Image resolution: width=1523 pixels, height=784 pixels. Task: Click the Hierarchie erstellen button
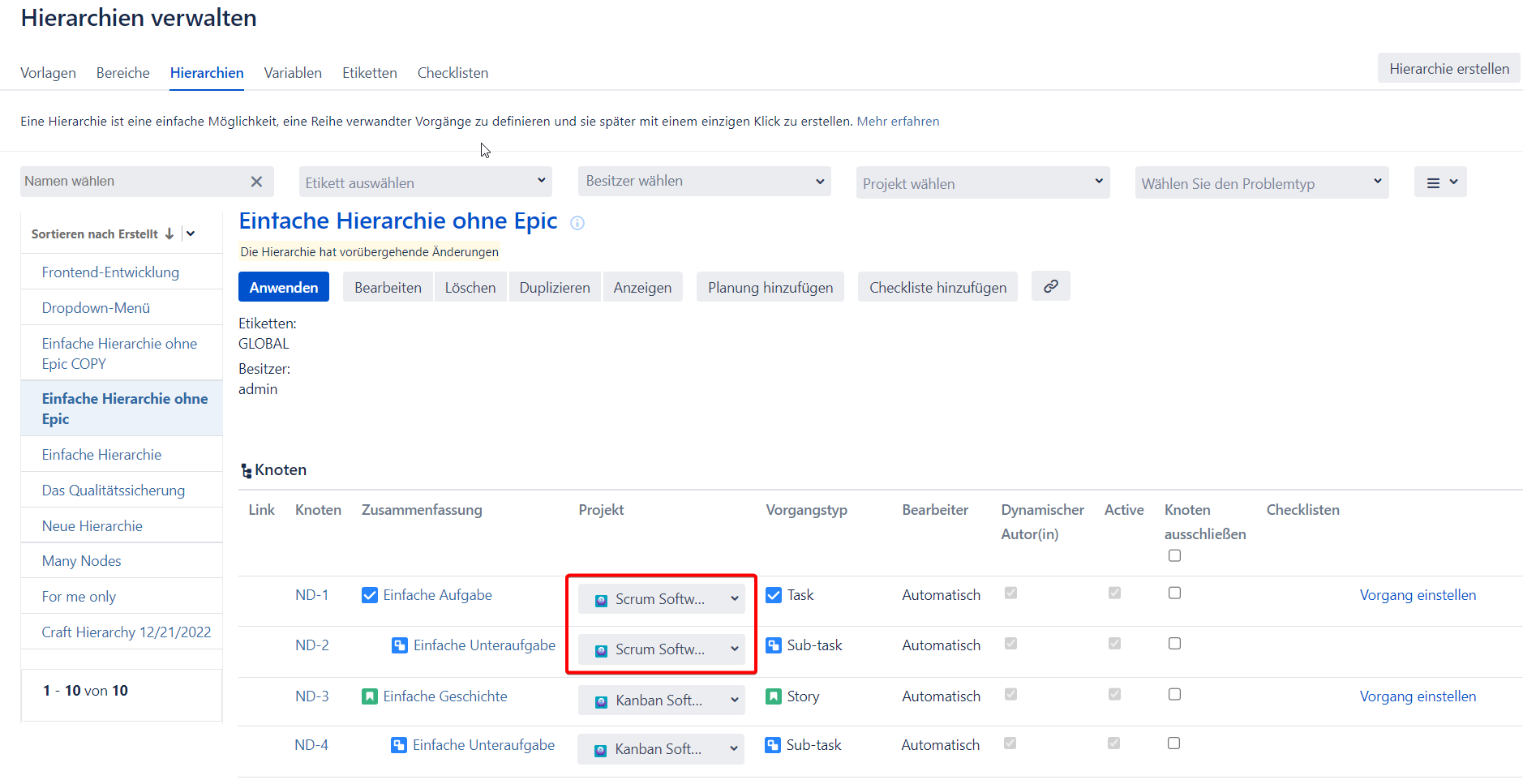click(x=1448, y=69)
